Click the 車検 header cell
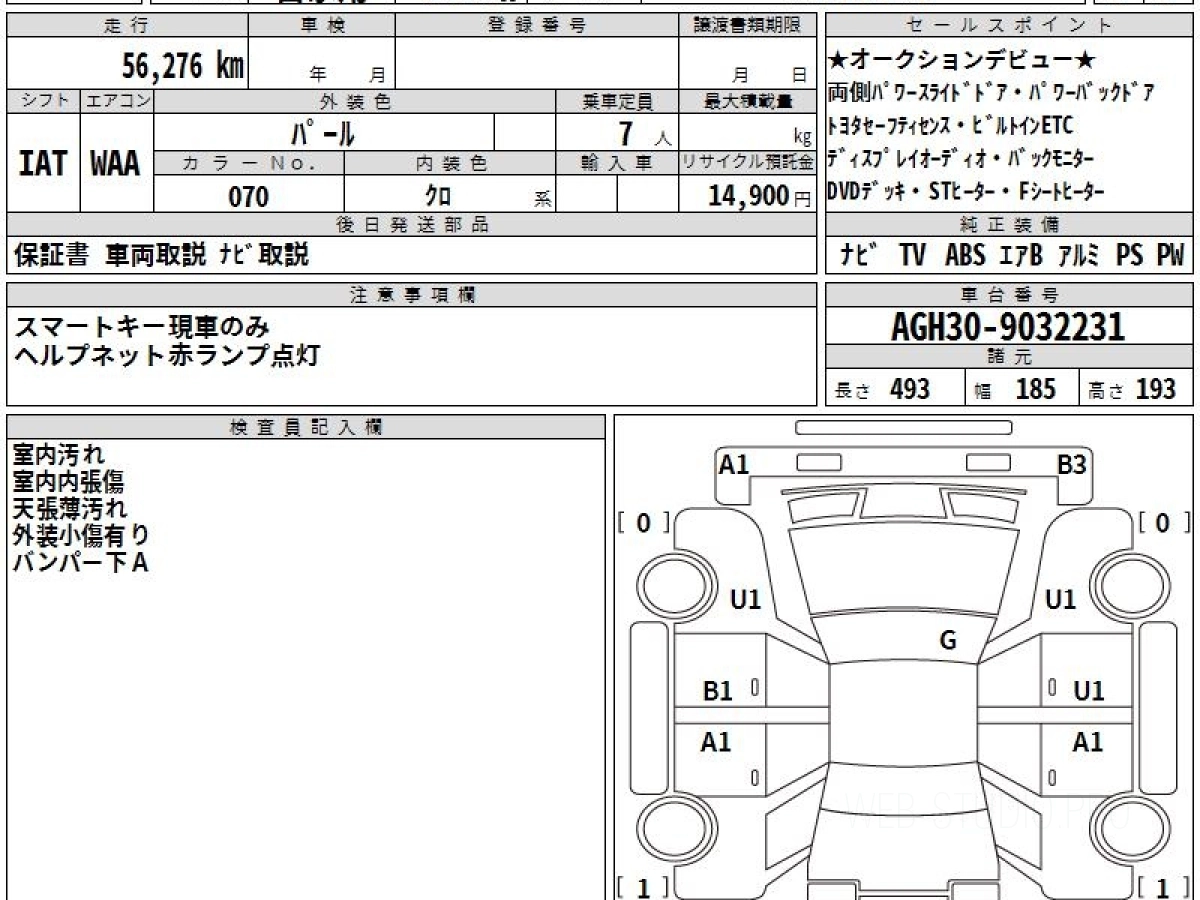1200x900 pixels. (x=322, y=26)
